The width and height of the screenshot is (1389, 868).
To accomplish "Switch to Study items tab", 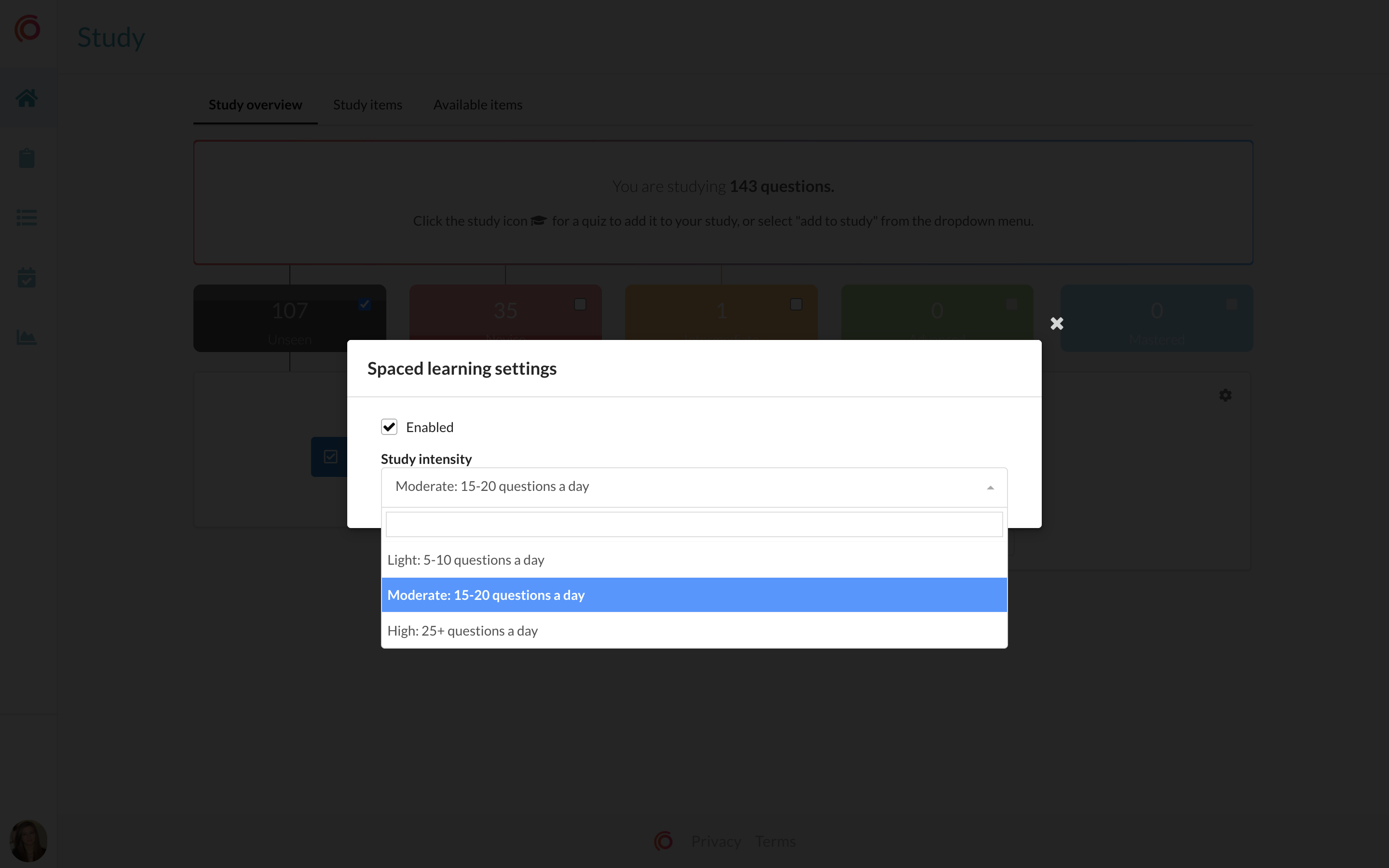I will click(368, 105).
